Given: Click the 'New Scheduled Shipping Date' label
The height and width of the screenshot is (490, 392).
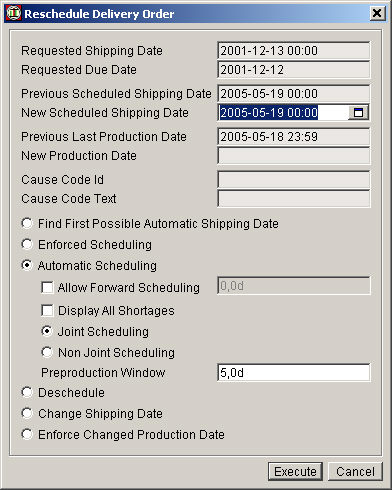Looking at the screenshot, I should (105, 113).
